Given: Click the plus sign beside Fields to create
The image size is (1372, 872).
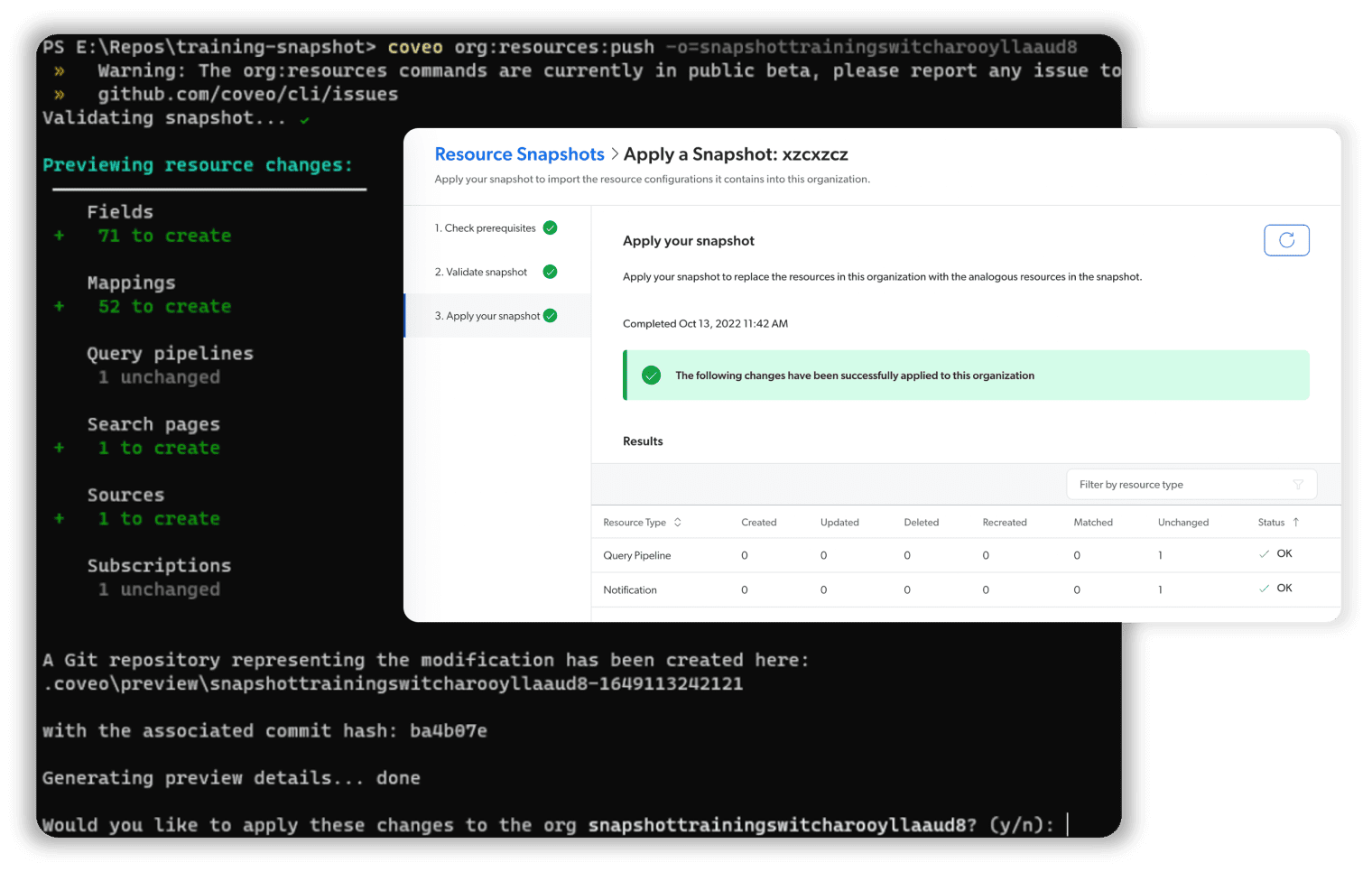Looking at the screenshot, I should [x=59, y=236].
